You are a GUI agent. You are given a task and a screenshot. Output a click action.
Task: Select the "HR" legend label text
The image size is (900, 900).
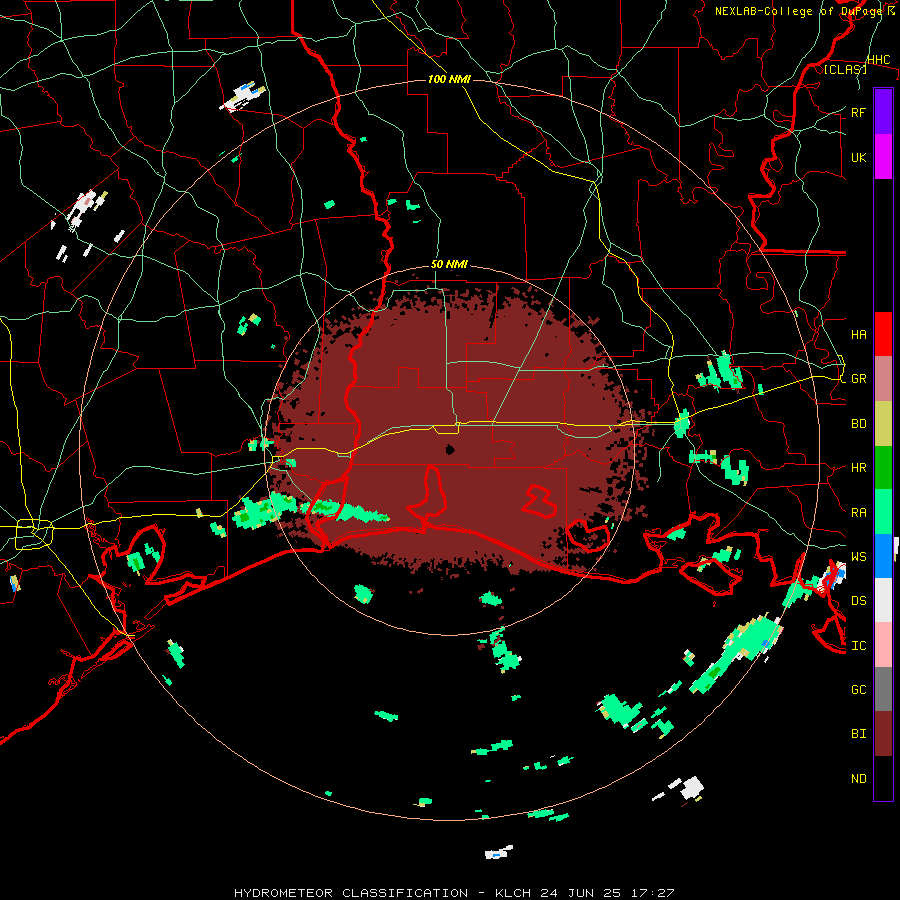[x=858, y=468]
